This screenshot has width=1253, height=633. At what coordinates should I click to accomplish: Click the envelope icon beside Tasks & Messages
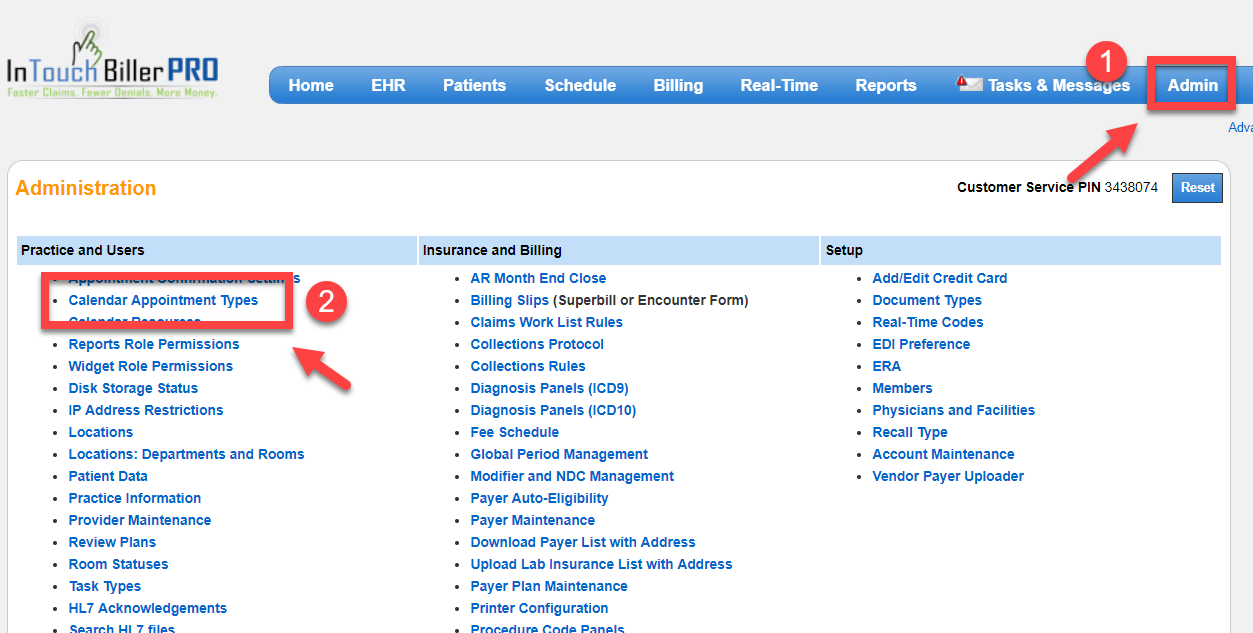coord(969,85)
